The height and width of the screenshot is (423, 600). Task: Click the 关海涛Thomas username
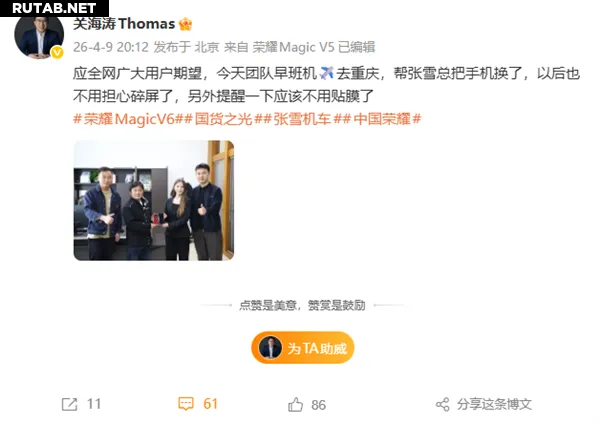click(124, 24)
